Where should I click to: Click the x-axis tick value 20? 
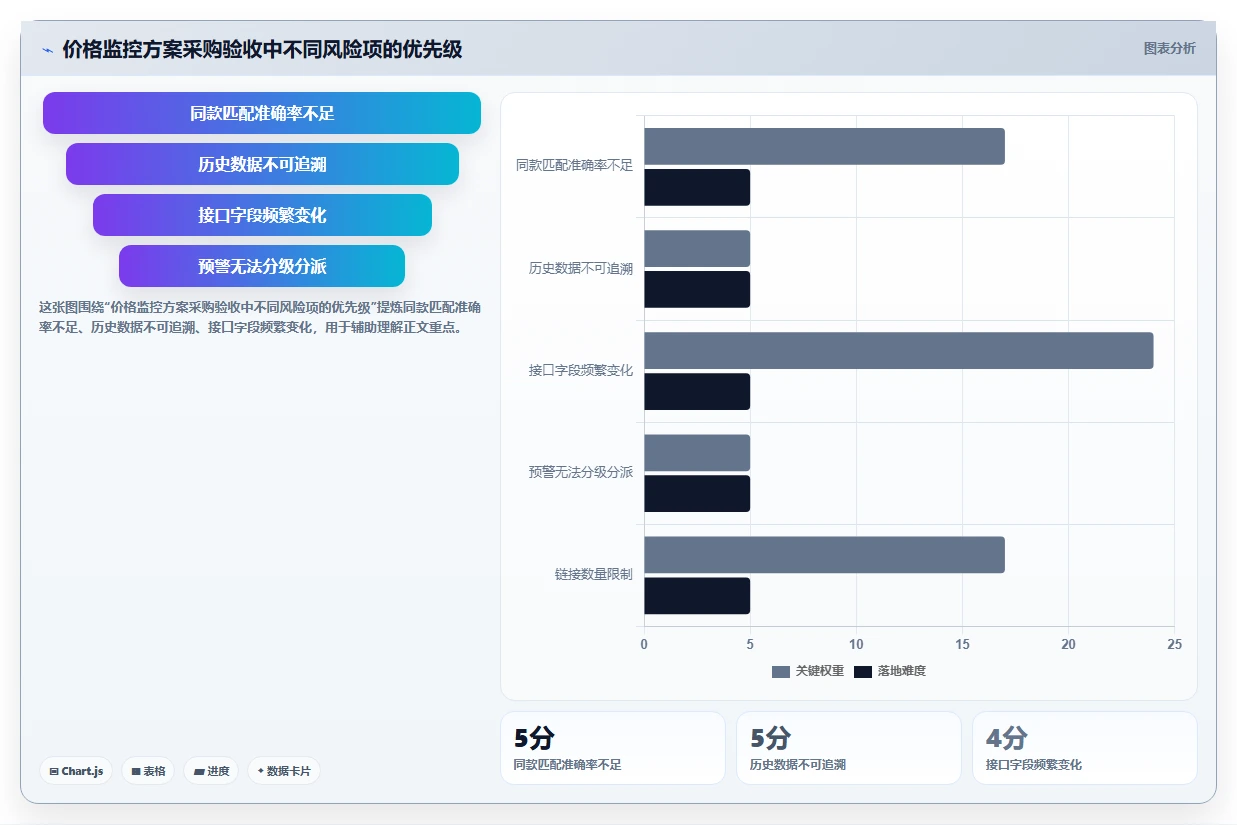(1068, 645)
